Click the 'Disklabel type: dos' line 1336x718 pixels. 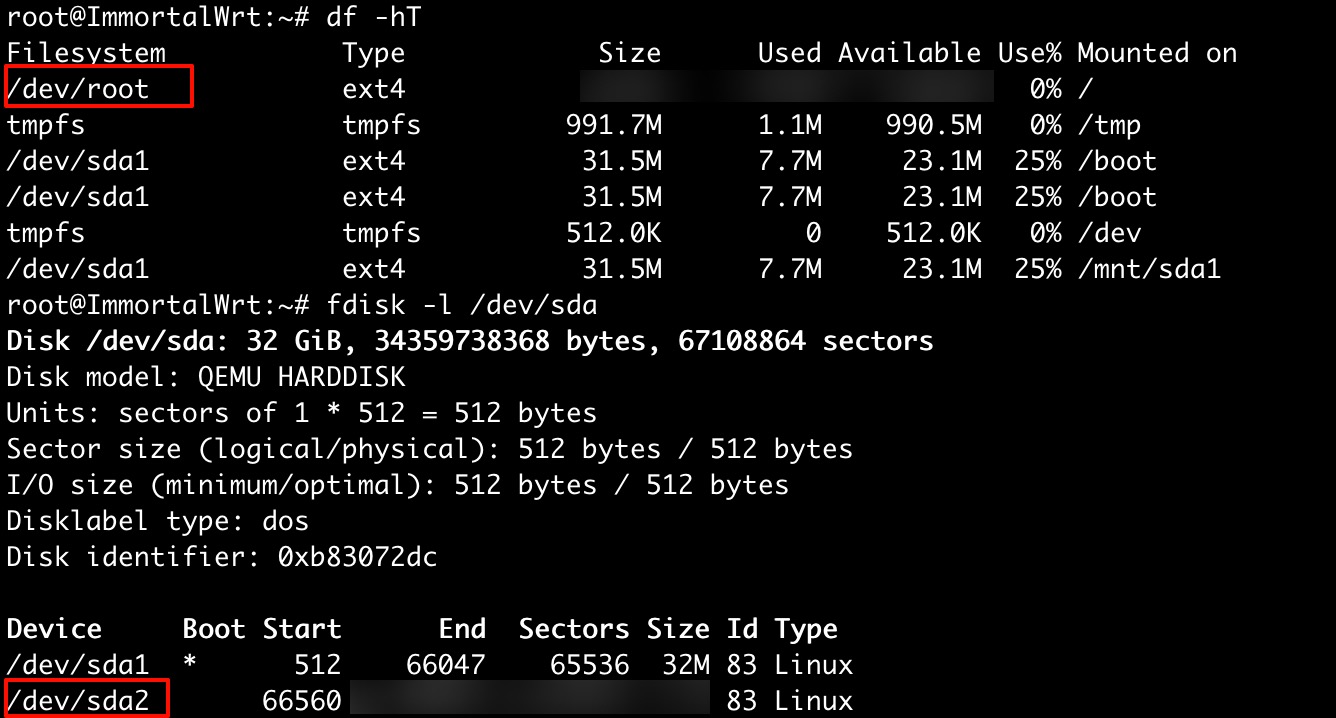pyautogui.click(x=158, y=521)
